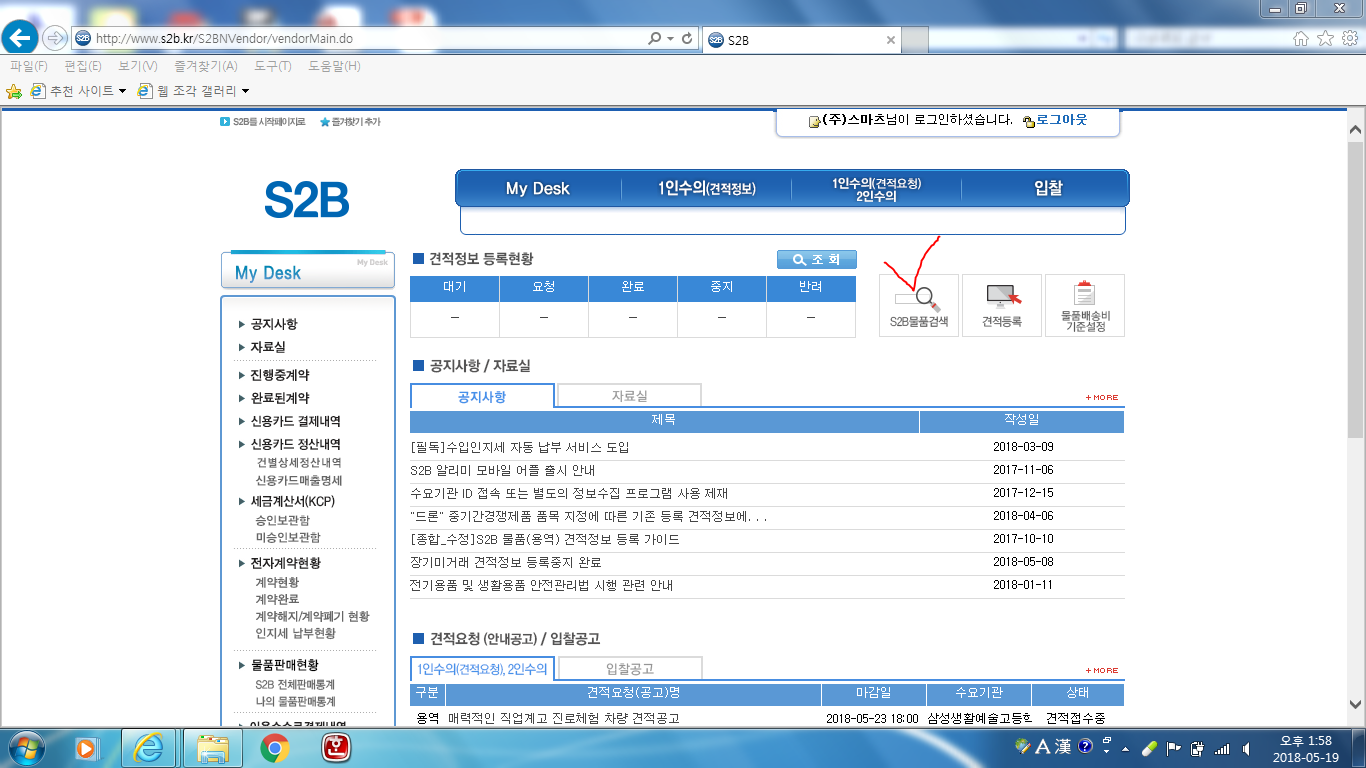1366x768 pixels.
Task: Click Add to favorites bar star icon
Action: point(14,91)
